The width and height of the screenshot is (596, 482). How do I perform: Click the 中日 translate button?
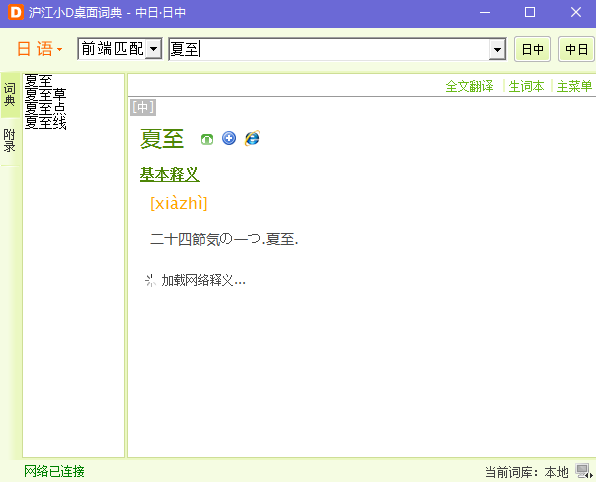[x=576, y=49]
